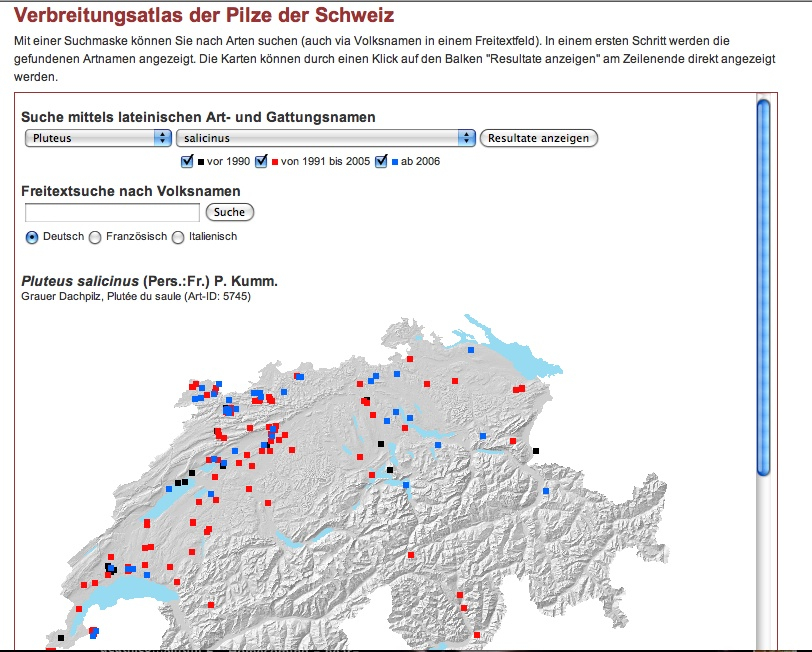Switch language to Italienisch
The image size is (812, 652).
(x=178, y=237)
